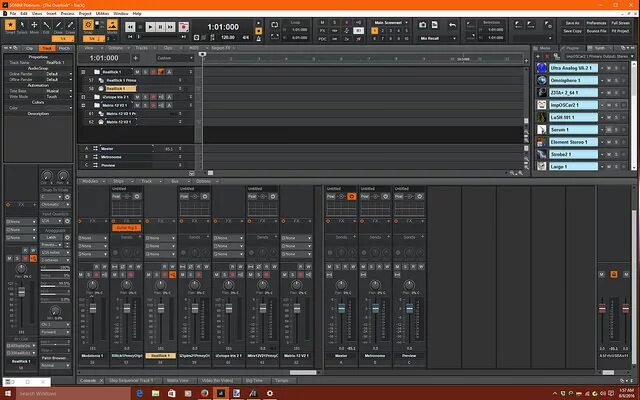Expand the iZotope Iris 2 1 folder
The width and height of the screenshot is (640, 400).
tap(83, 97)
